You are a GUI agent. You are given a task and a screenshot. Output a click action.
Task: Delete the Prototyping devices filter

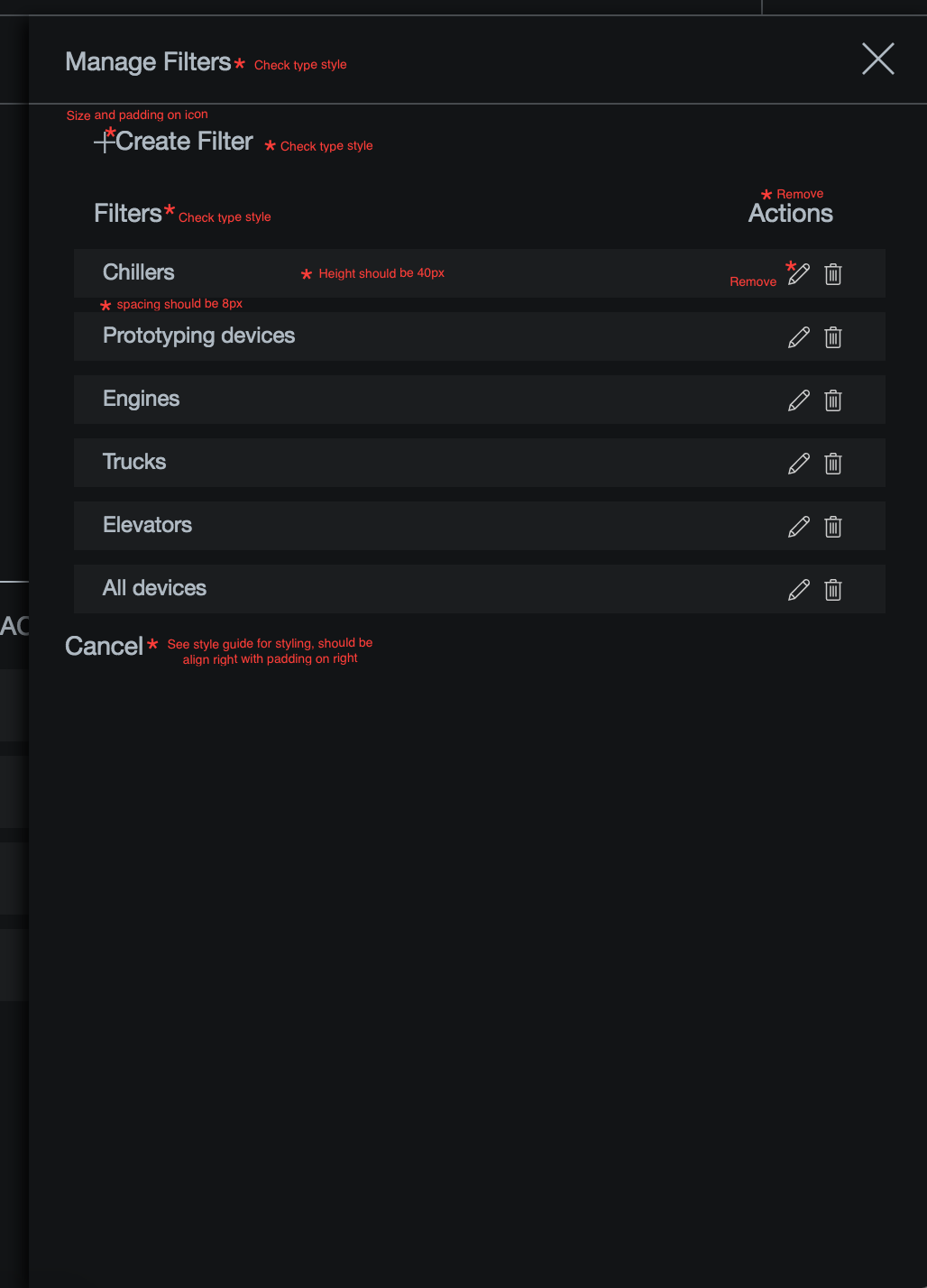click(x=832, y=336)
